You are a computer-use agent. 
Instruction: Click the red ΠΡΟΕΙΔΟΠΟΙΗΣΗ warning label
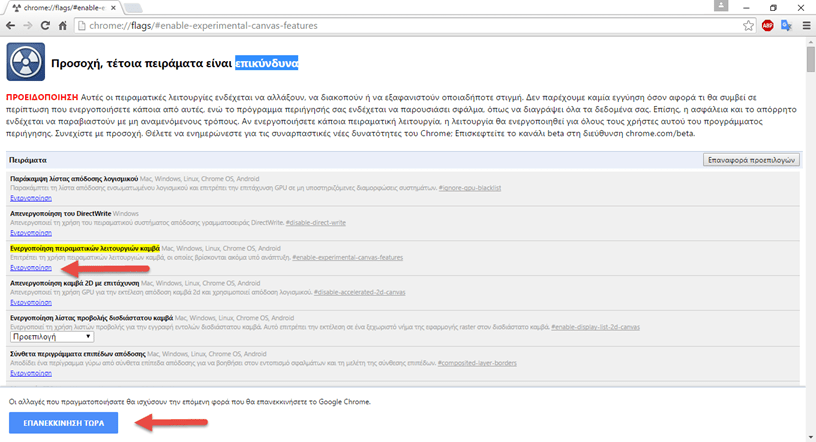click(42, 97)
